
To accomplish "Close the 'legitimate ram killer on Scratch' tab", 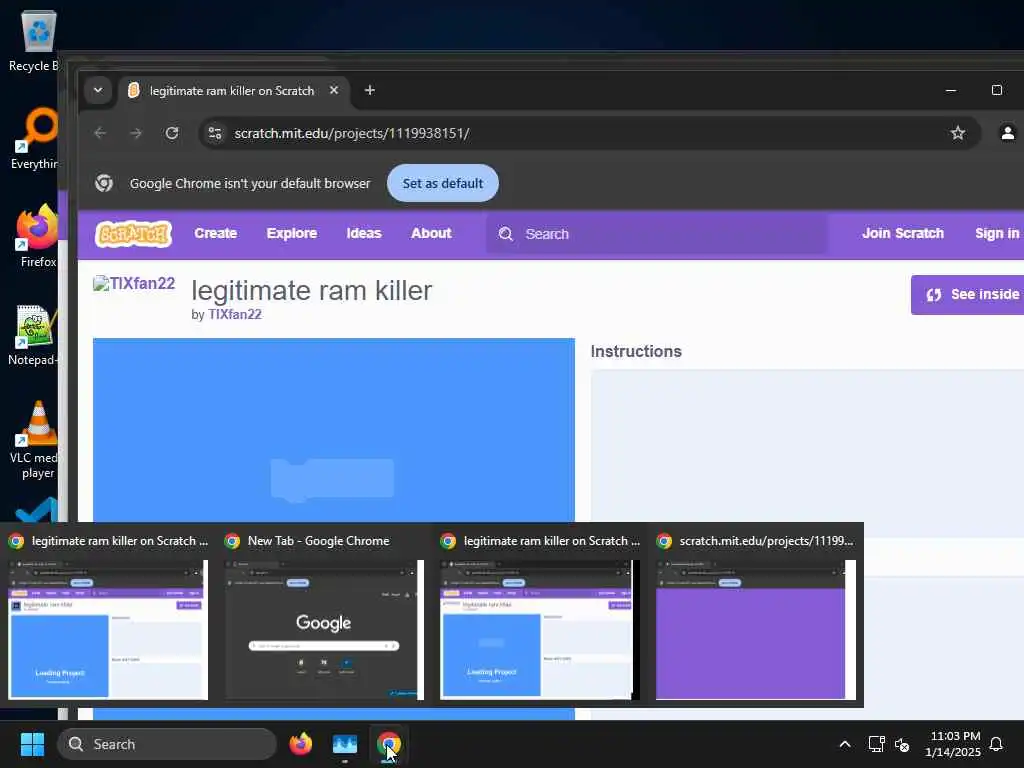I will pos(334,90).
